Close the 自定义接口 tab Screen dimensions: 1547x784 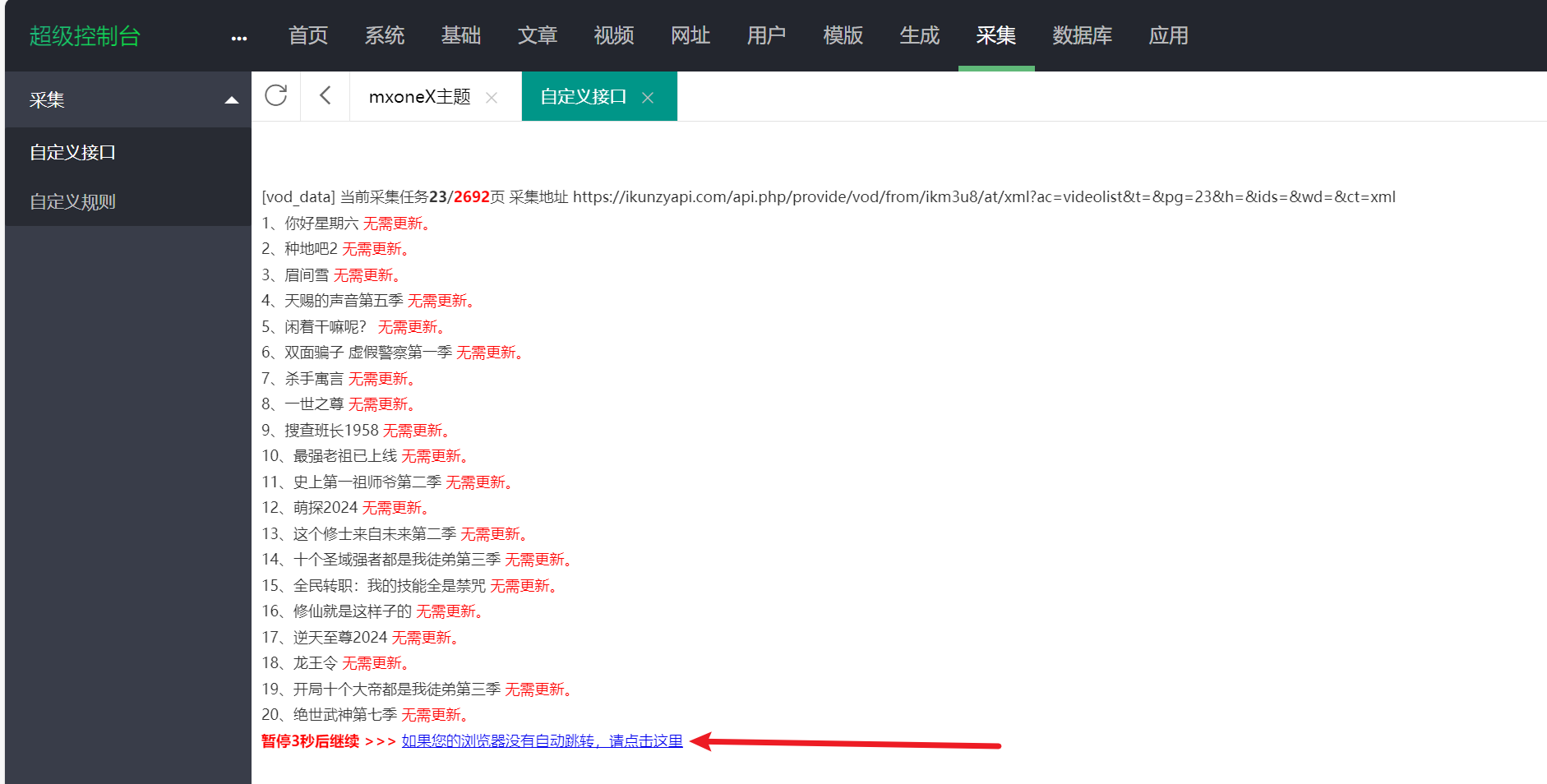point(648,98)
